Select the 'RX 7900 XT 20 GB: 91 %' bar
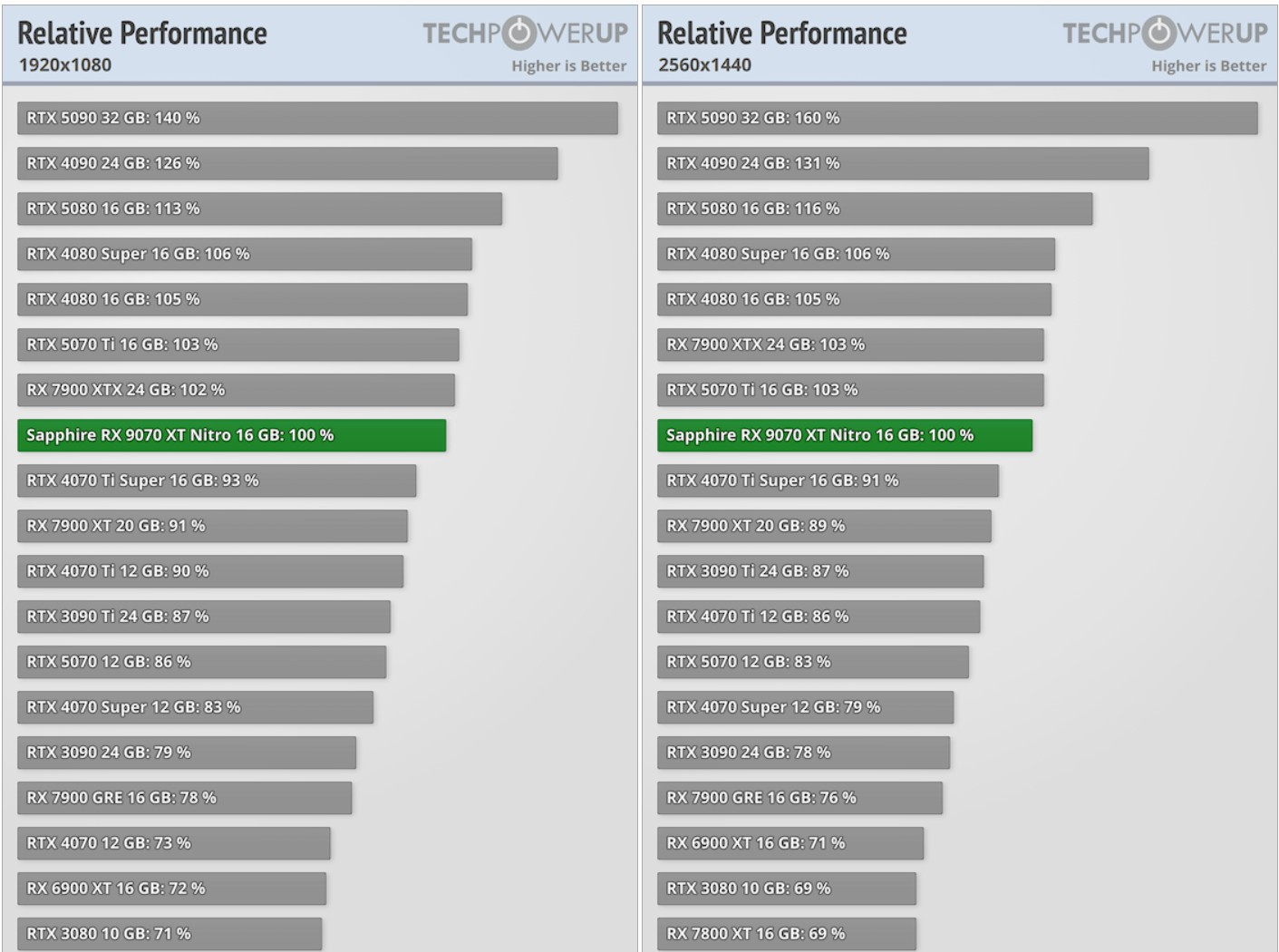1279x952 pixels. tap(212, 526)
